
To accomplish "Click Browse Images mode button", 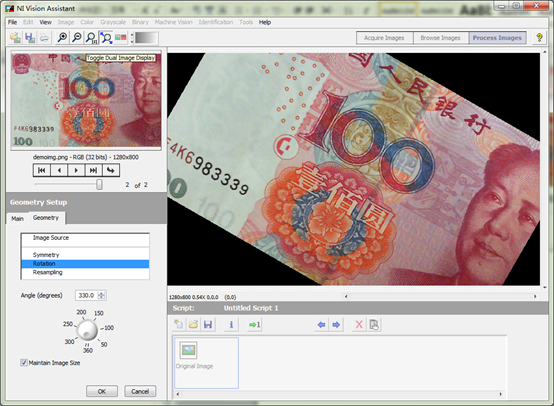I will pyautogui.click(x=440, y=38).
